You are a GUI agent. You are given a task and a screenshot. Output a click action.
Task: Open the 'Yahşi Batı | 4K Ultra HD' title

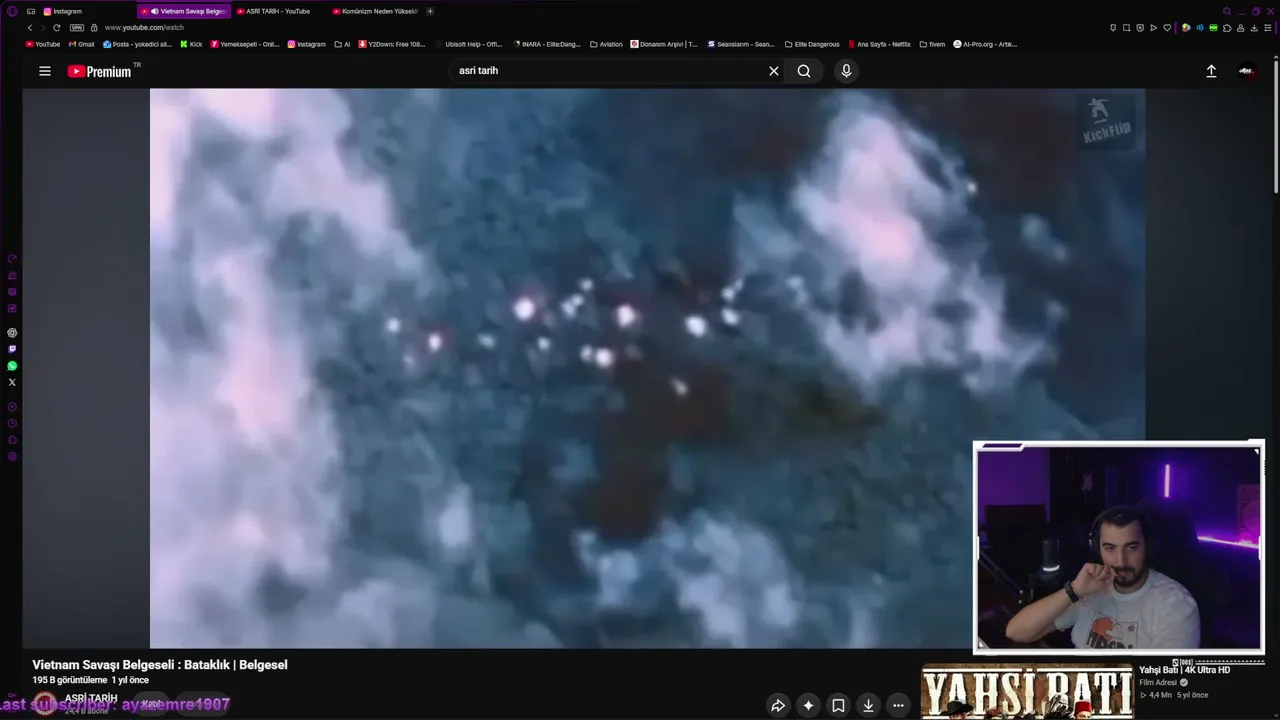click(x=1184, y=670)
